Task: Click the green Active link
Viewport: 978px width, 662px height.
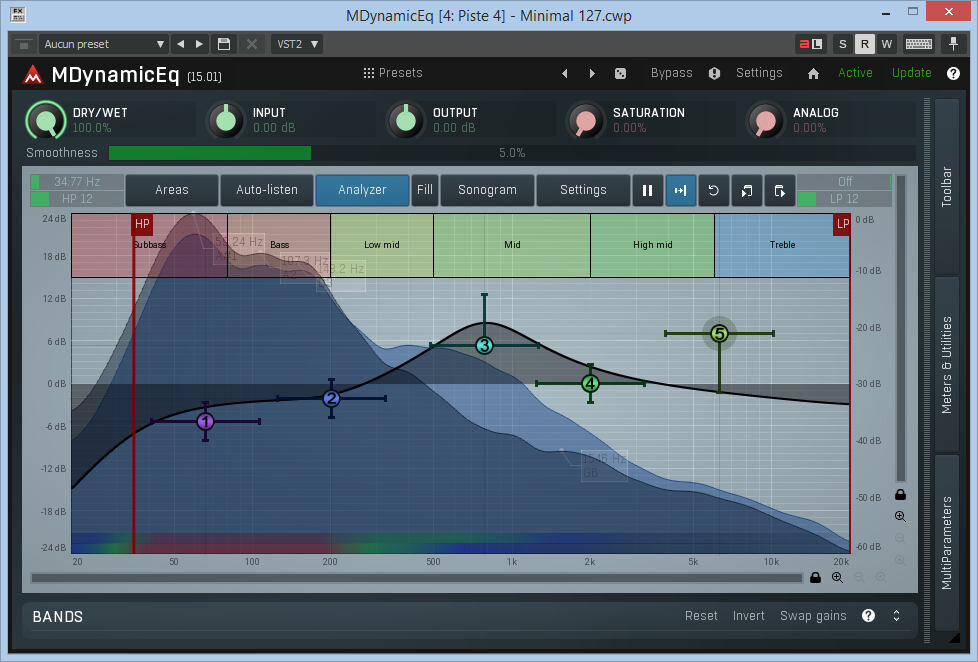Action: [855, 73]
